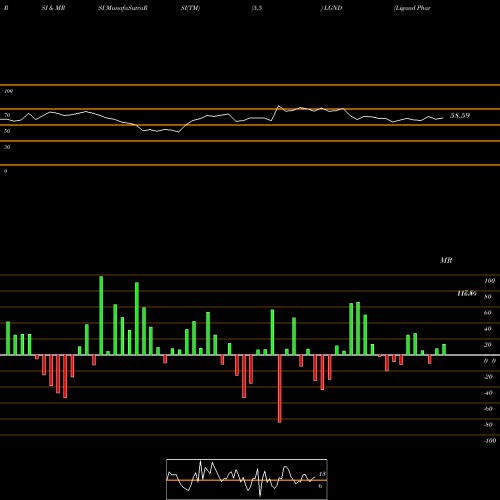Click the tallest green MR histogram bar
The width and height of the screenshot is (500, 500).
[x=101, y=315]
